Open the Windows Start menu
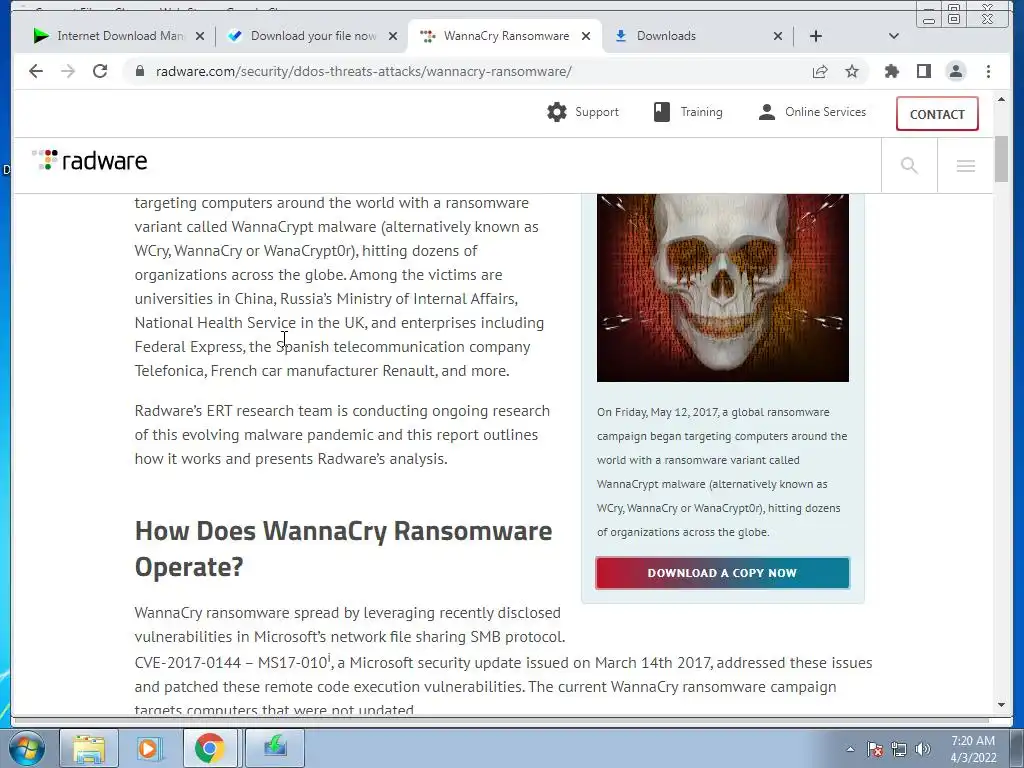The width and height of the screenshot is (1024, 768). (x=26, y=748)
